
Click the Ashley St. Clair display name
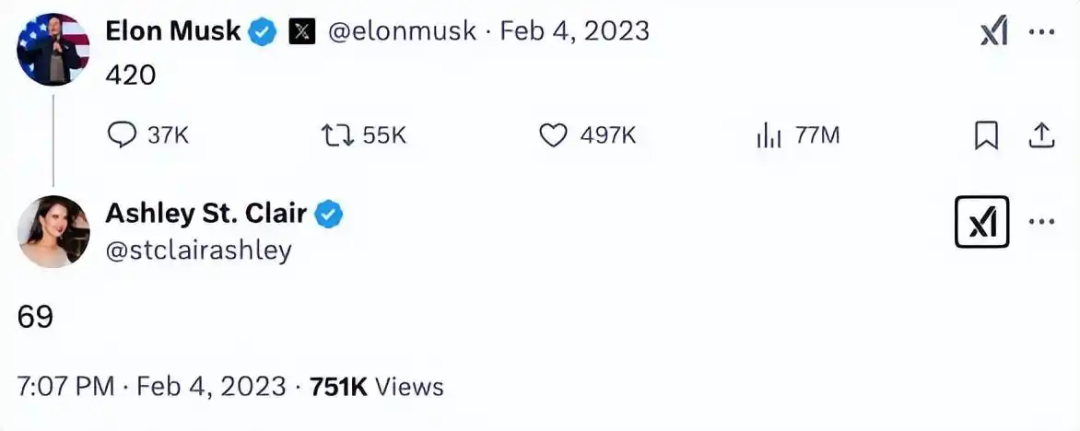(x=206, y=213)
